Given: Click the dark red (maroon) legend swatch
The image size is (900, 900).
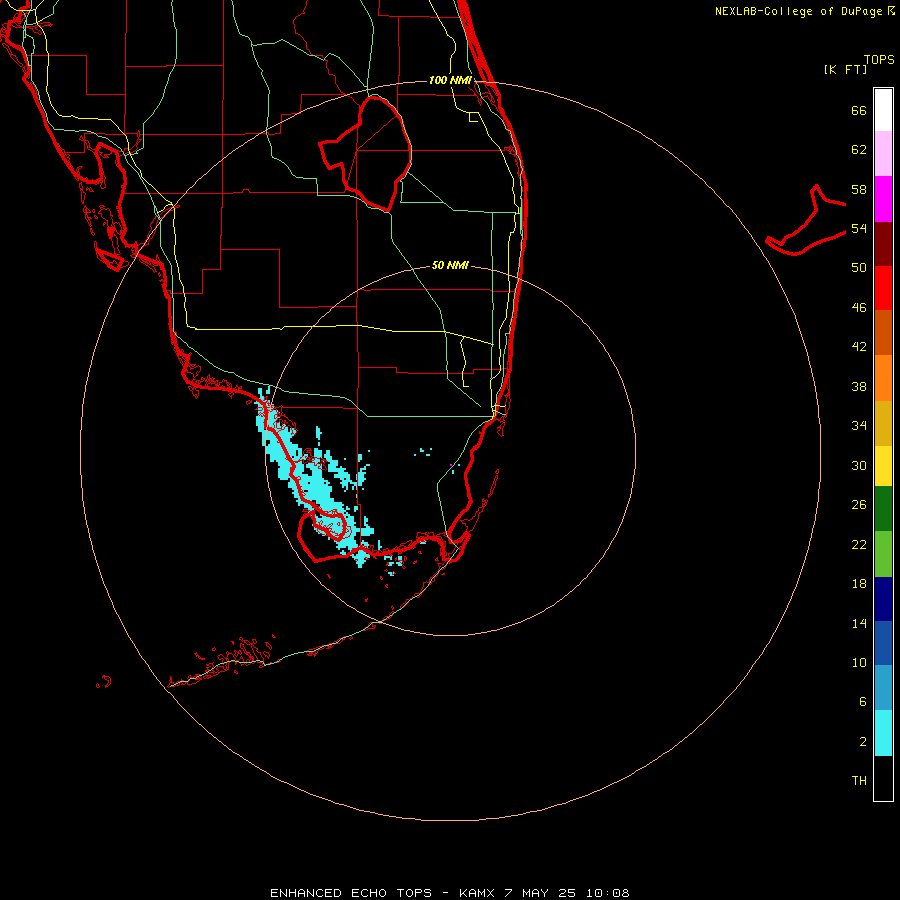Looking at the screenshot, I should point(883,244).
